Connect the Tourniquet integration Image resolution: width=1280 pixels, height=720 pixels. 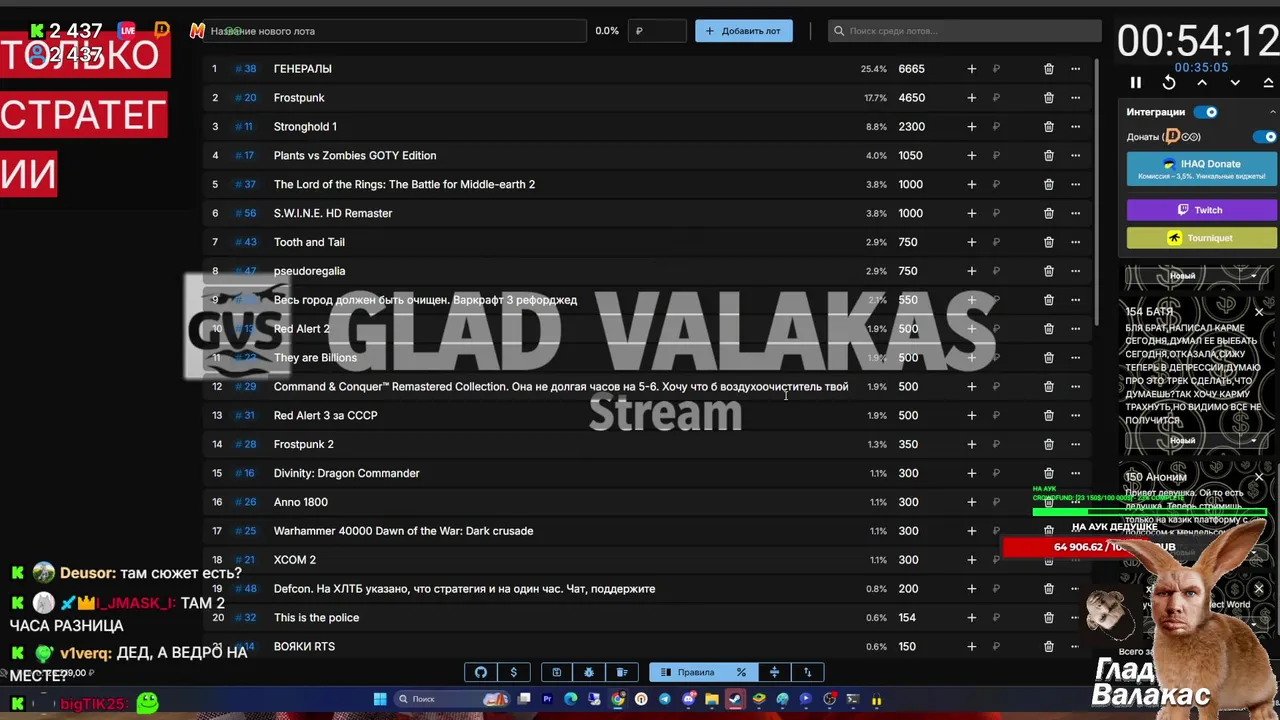point(1202,238)
